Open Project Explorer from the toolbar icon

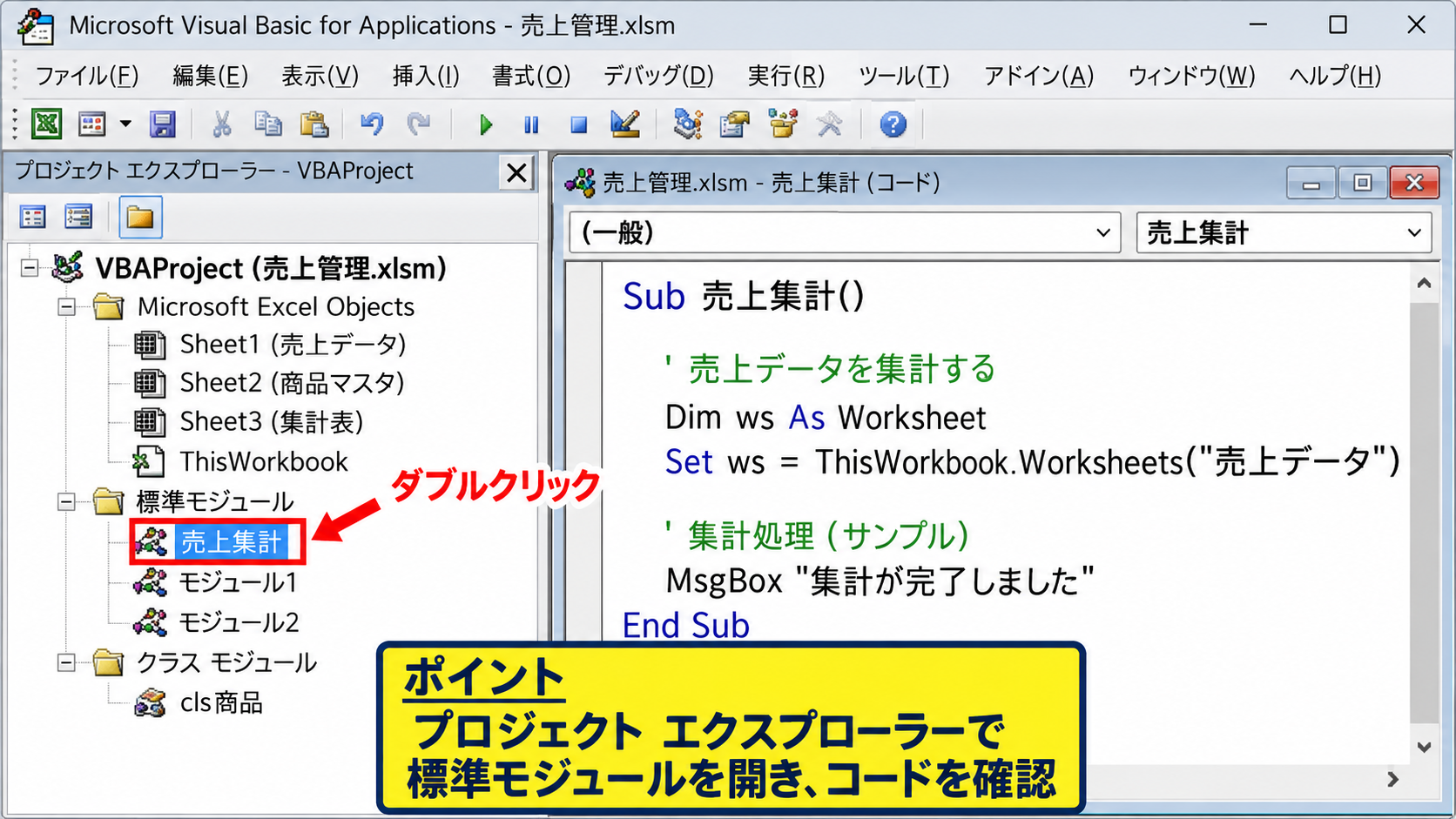[x=688, y=124]
